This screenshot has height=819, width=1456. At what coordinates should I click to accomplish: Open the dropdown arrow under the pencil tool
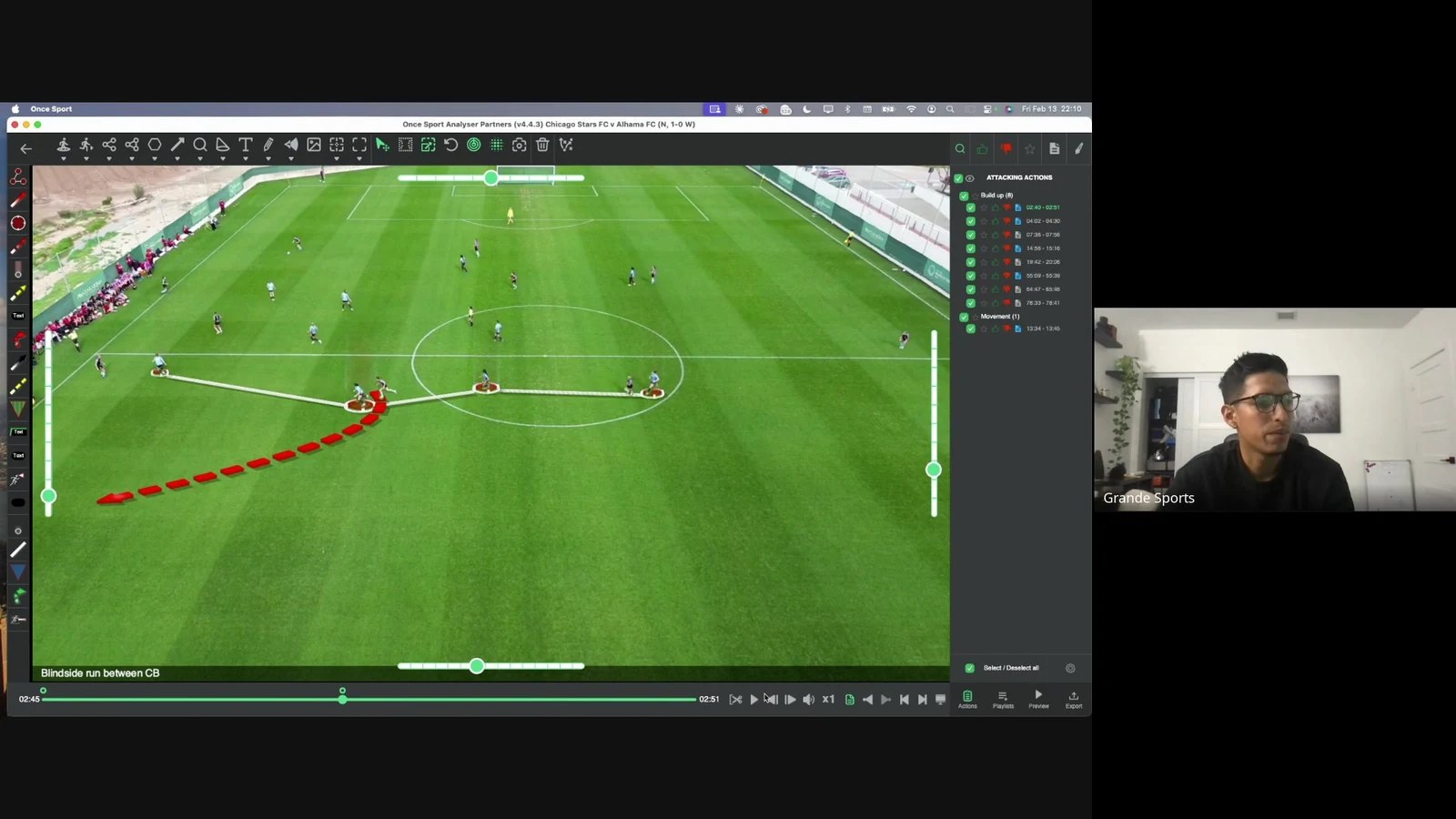tap(268, 158)
